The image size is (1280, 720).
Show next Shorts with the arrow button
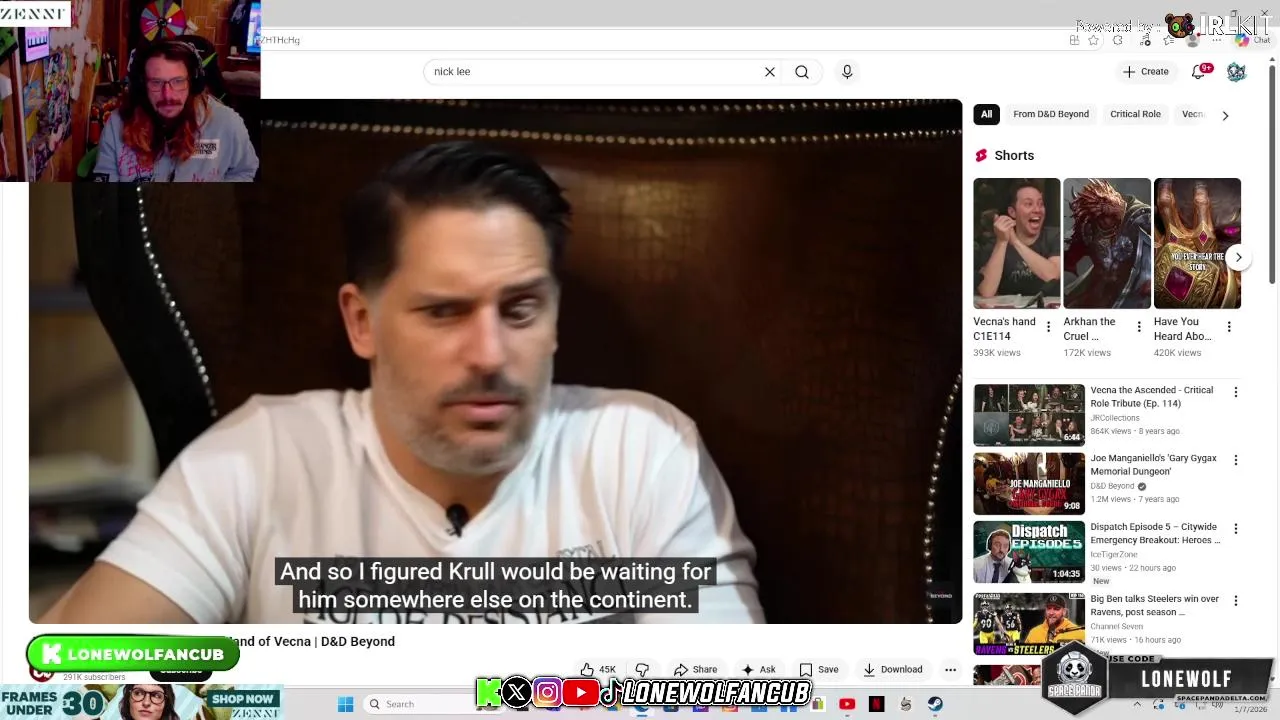pos(1238,257)
